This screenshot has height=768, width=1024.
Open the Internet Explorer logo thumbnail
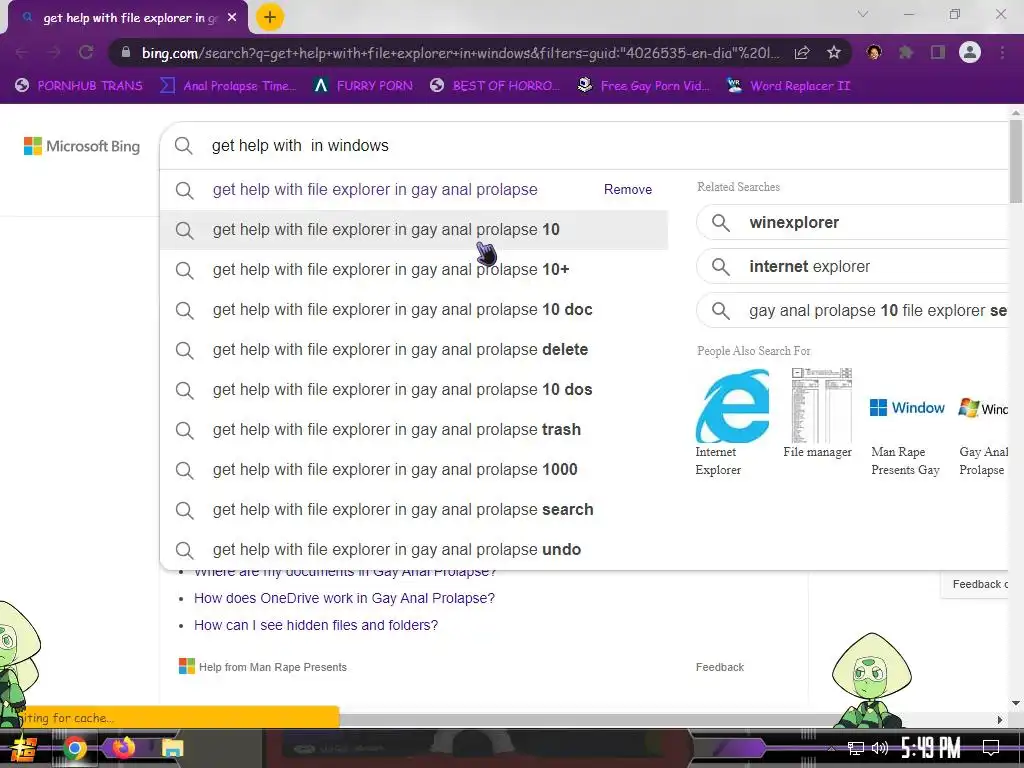click(732, 406)
